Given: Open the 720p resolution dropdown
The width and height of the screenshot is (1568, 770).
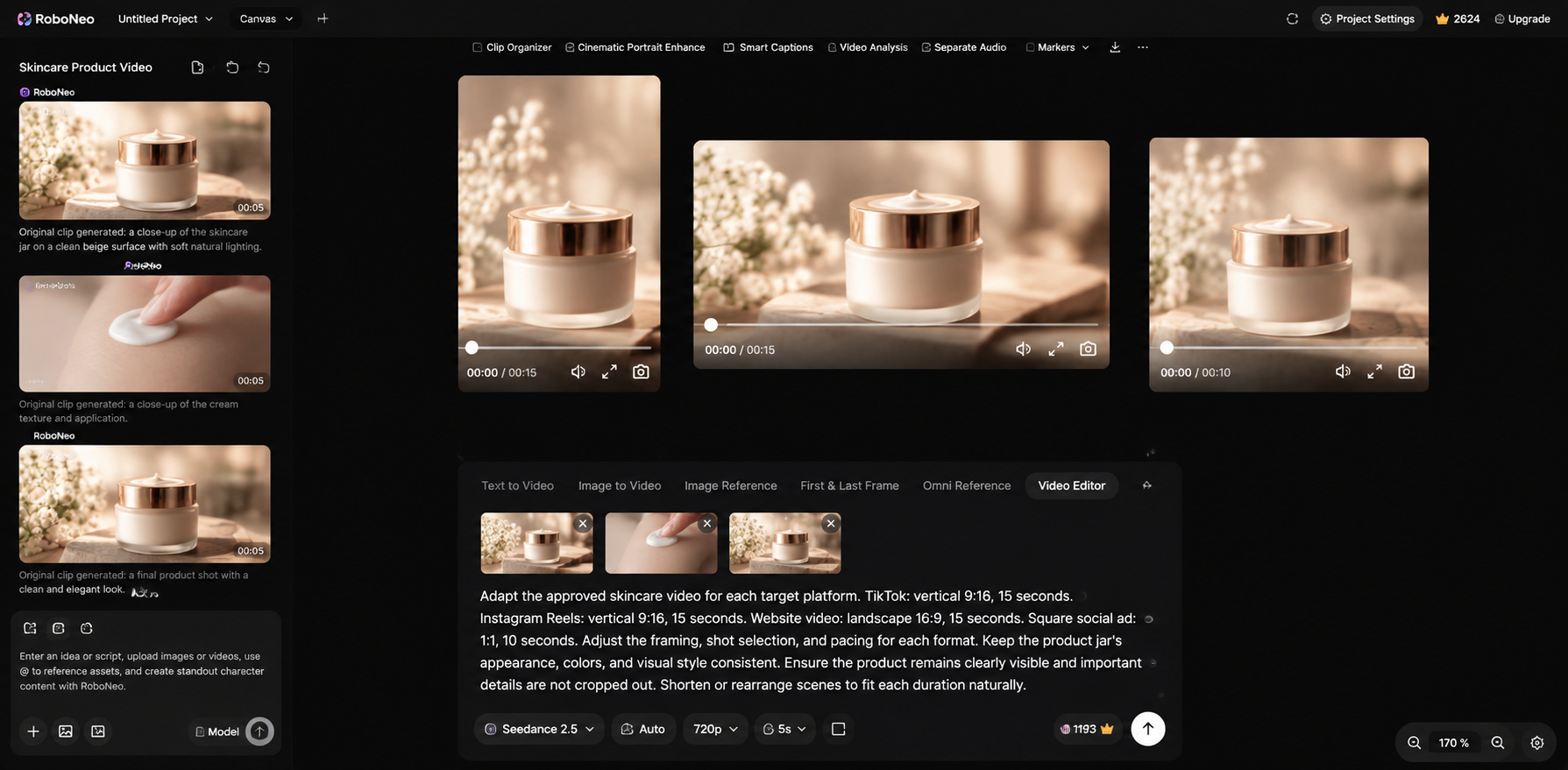Looking at the screenshot, I should [715, 729].
